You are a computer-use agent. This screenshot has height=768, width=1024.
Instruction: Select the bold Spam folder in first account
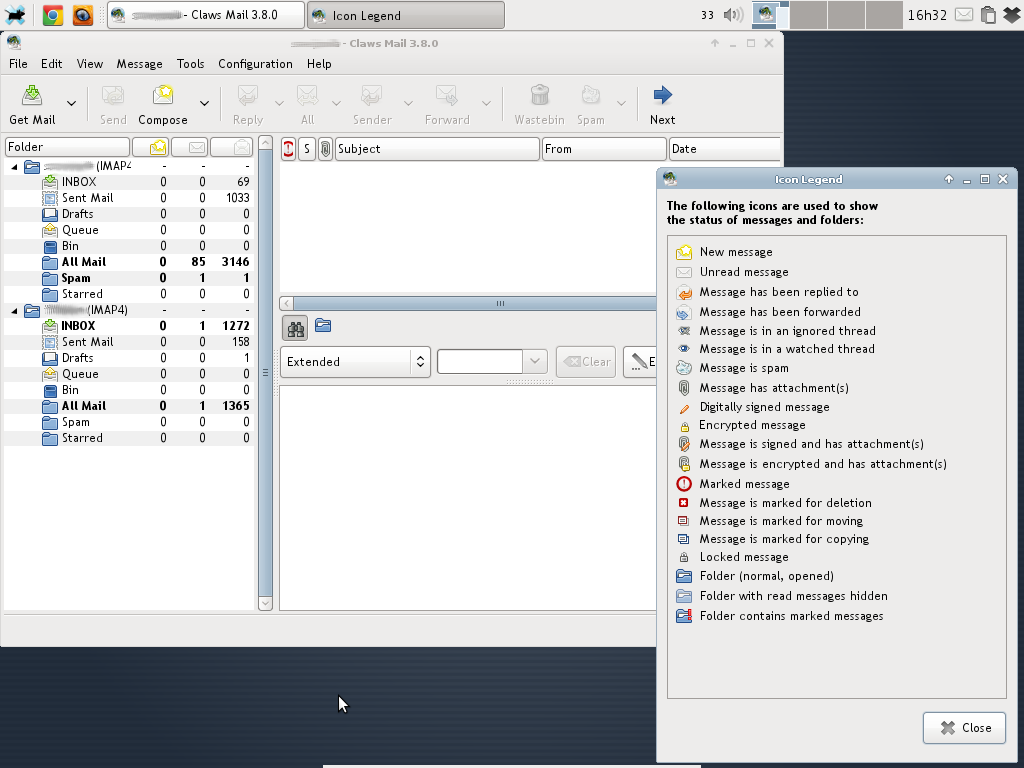coord(129,278)
